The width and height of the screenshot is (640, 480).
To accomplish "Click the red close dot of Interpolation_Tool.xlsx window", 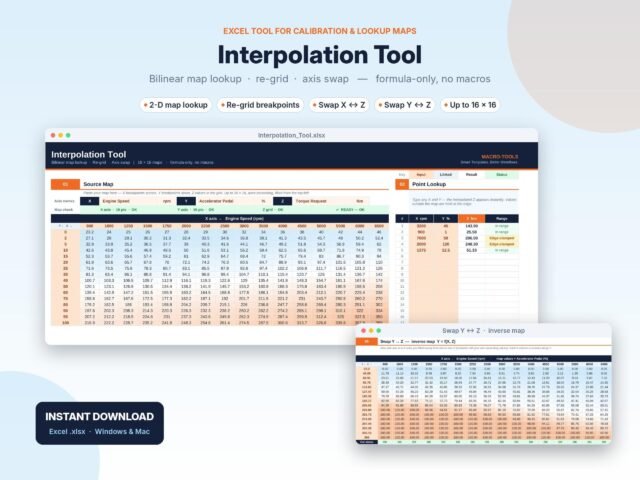I will point(53,135).
